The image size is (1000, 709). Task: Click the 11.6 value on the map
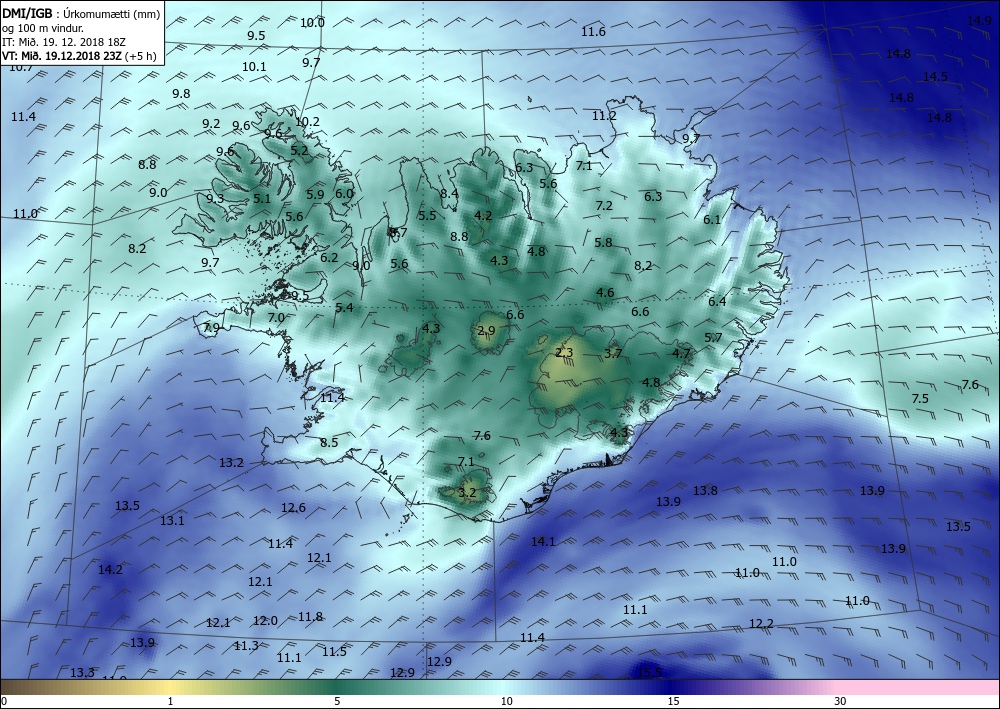(x=593, y=31)
